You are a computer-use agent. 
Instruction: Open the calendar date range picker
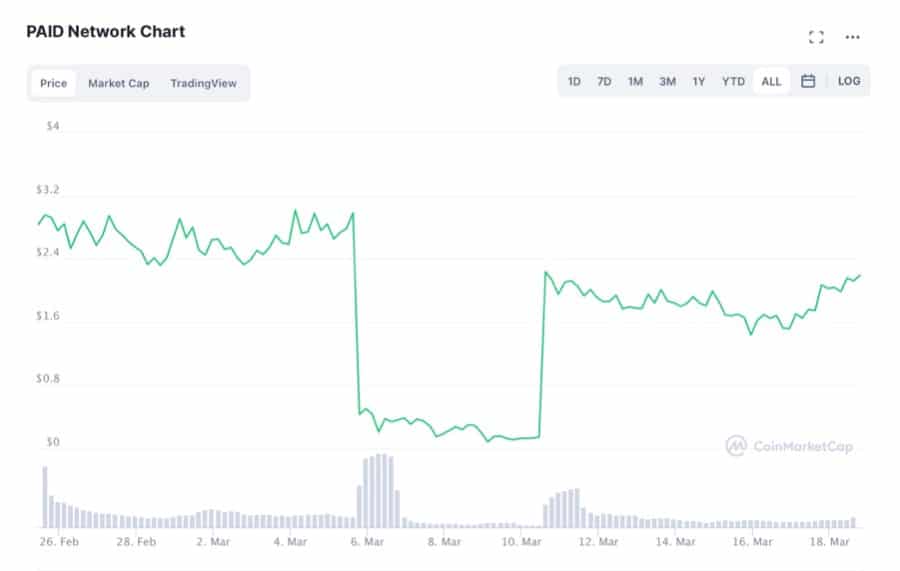coord(808,82)
